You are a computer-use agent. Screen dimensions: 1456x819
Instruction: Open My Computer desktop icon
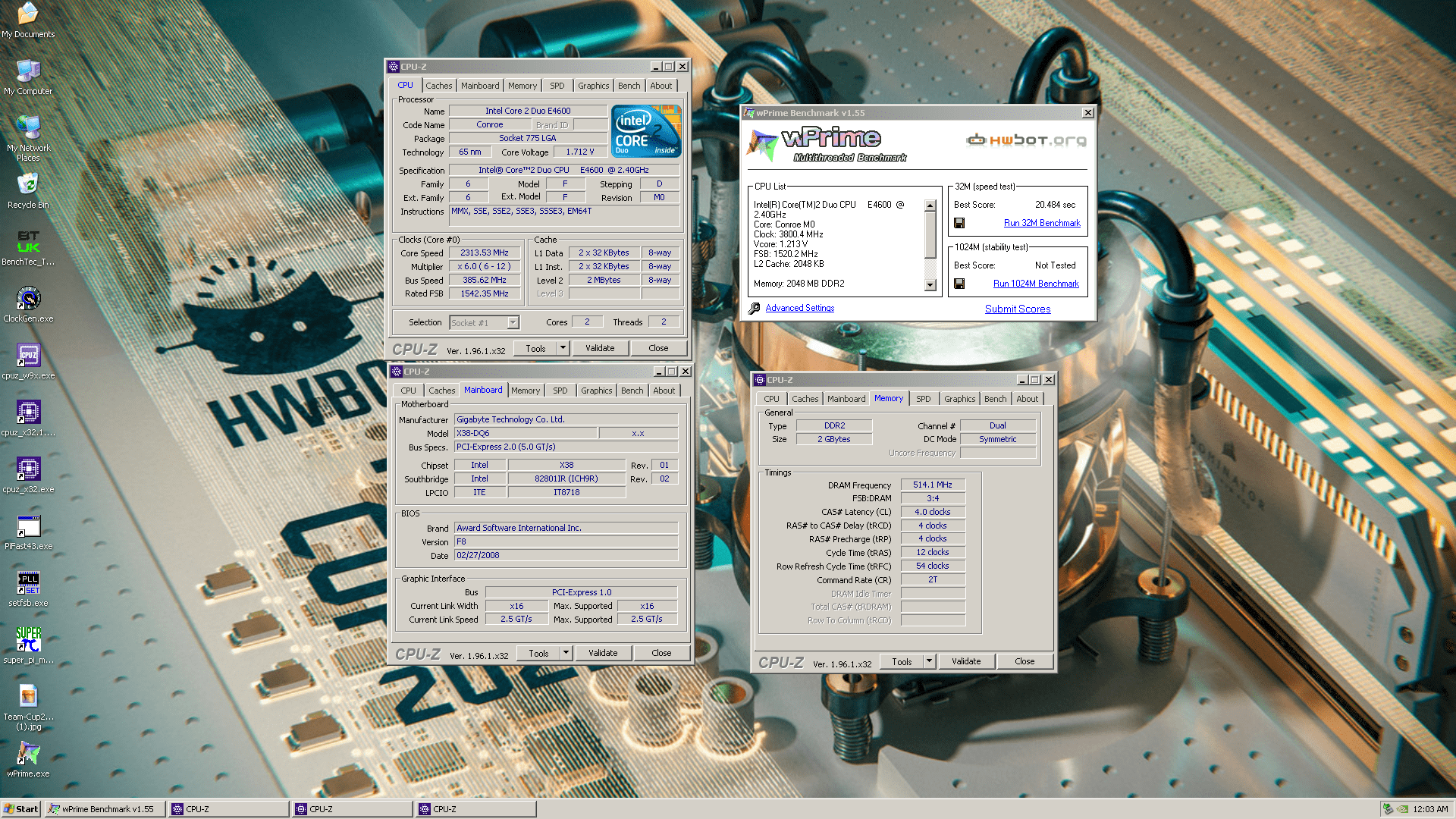pos(28,77)
